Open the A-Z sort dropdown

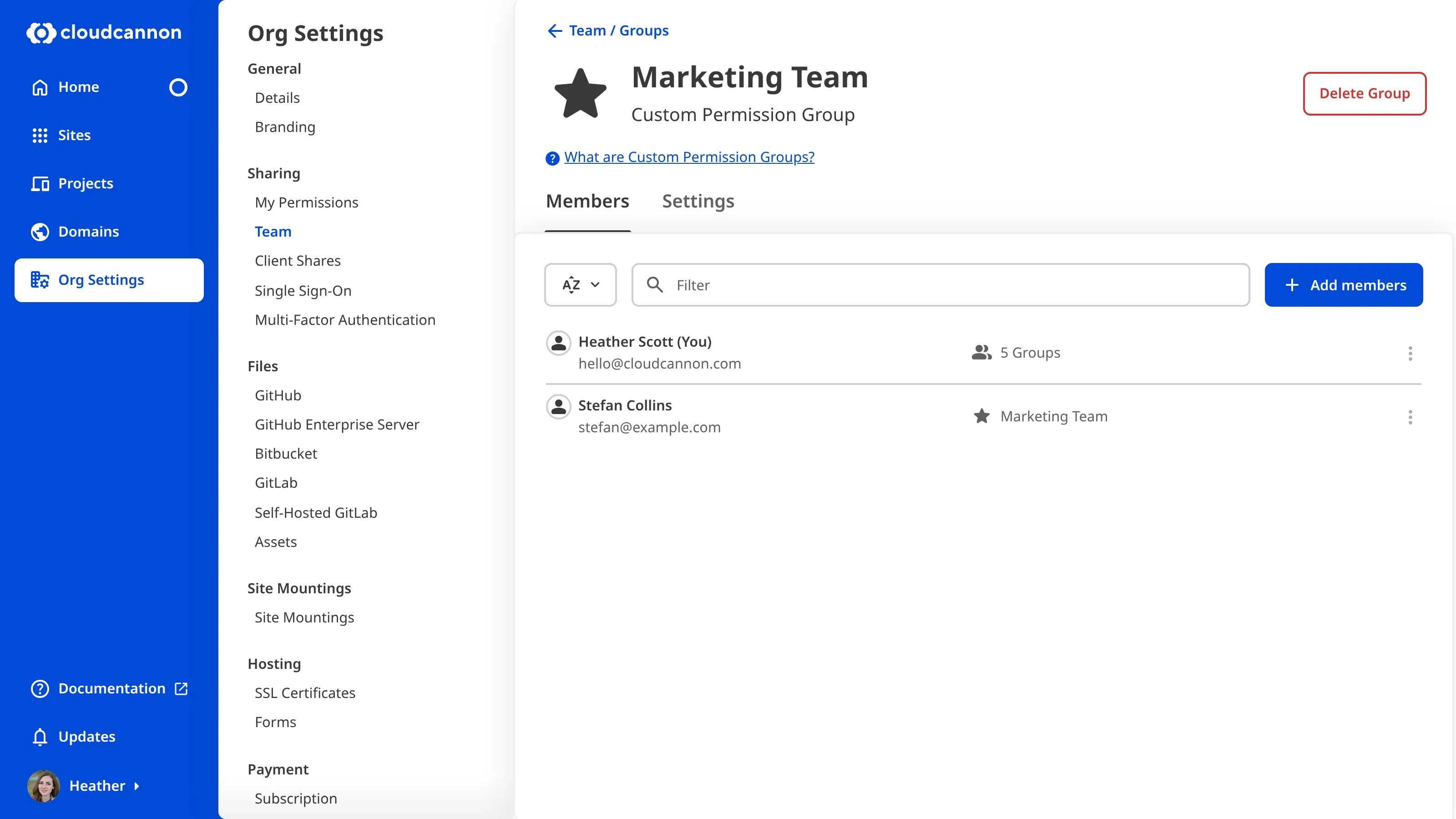[580, 285]
